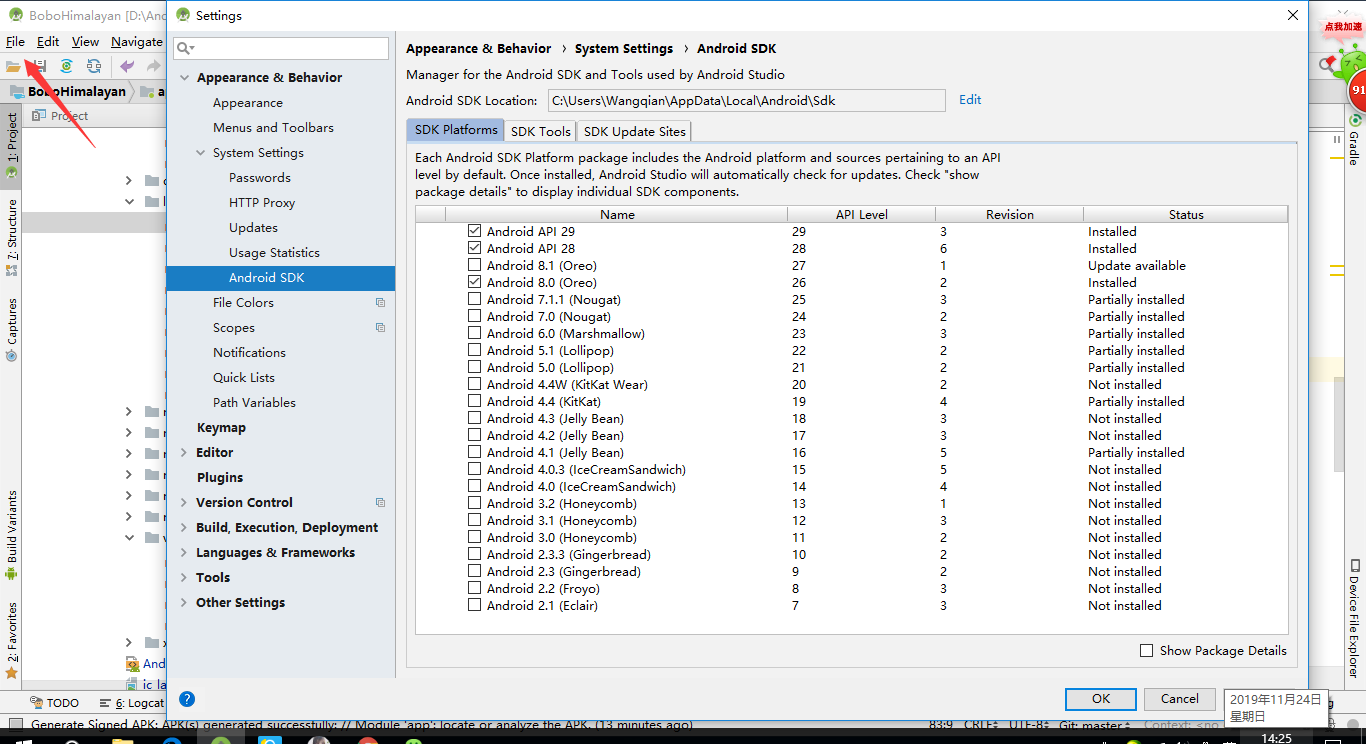
Task: Check the Android 2.1 (Eclair) checkbox
Action: [474, 605]
